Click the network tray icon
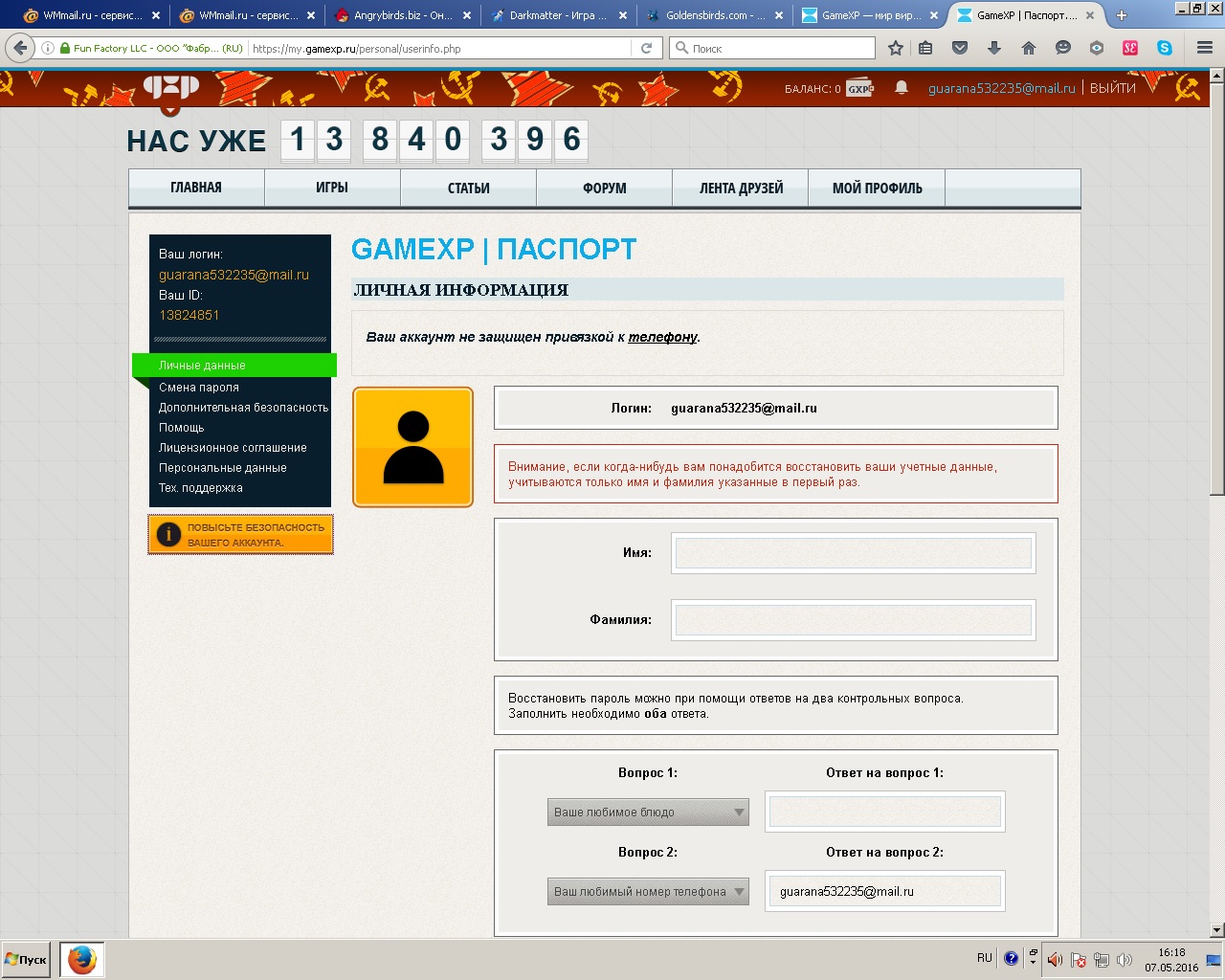 [x=1102, y=959]
